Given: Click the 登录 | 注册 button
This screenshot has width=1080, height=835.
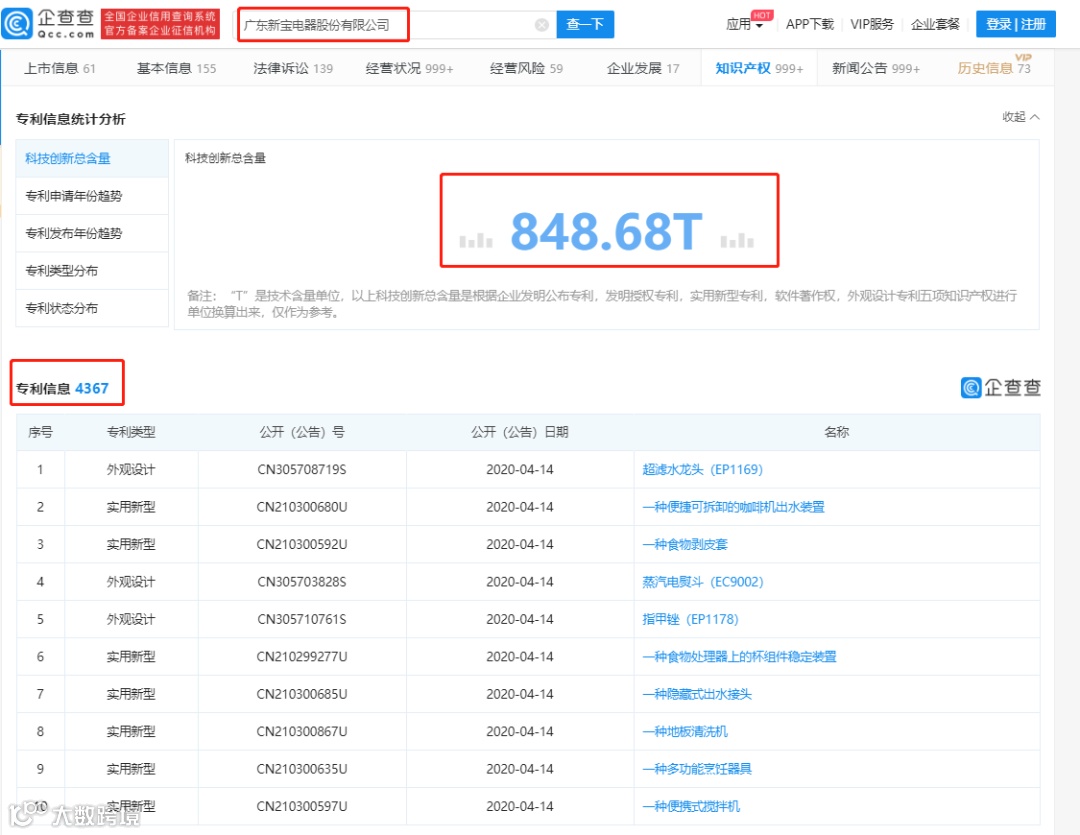Looking at the screenshot, I should pos(1015,24).
